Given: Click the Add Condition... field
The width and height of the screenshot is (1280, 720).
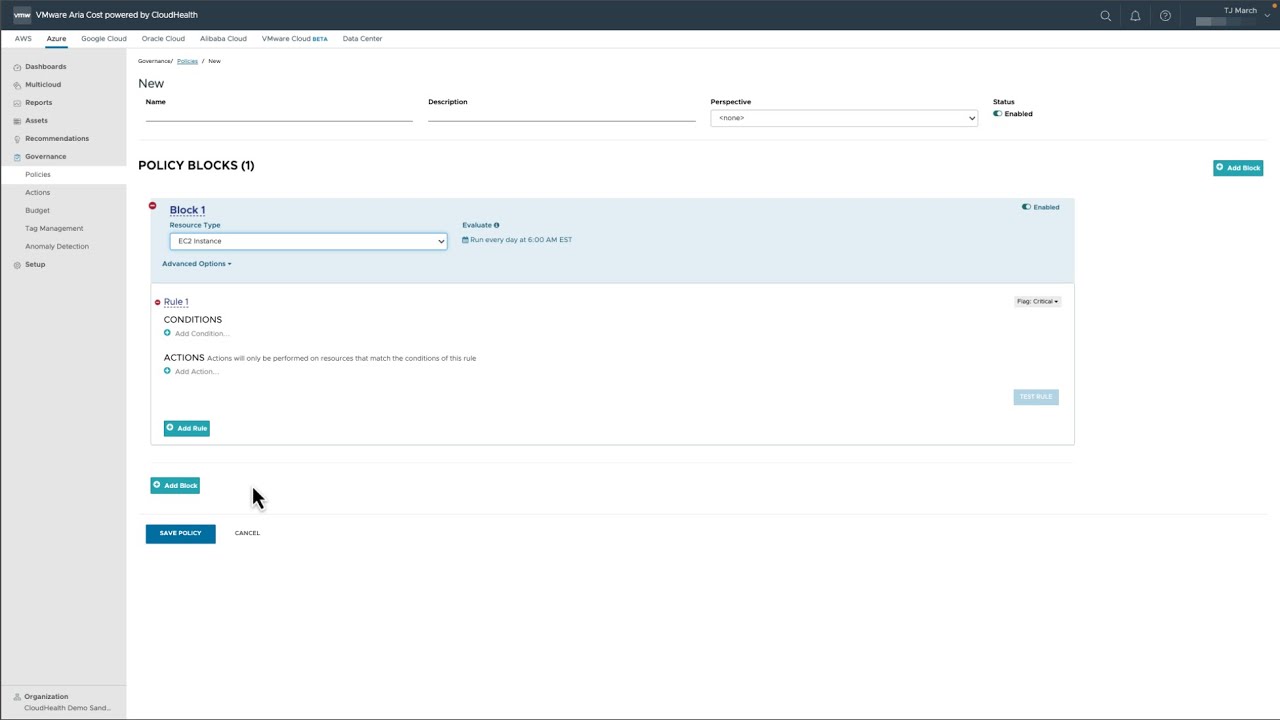Looking at the screenshot, I should [x=202, y=334].
